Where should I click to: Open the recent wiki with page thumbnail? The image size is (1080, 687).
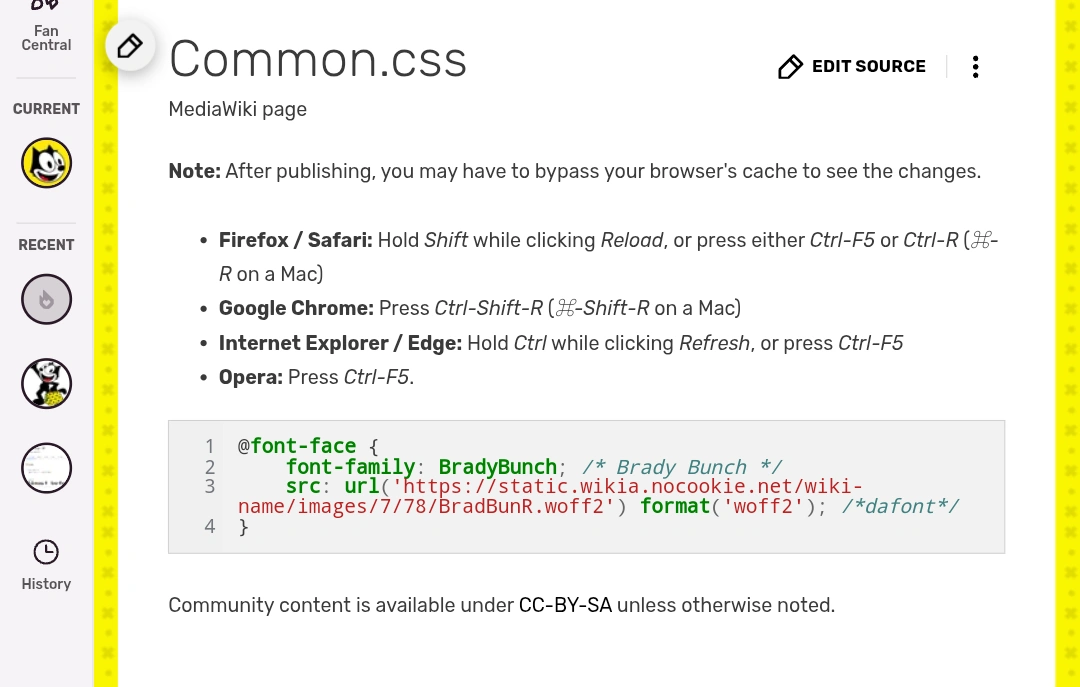(x=46, y=467)
